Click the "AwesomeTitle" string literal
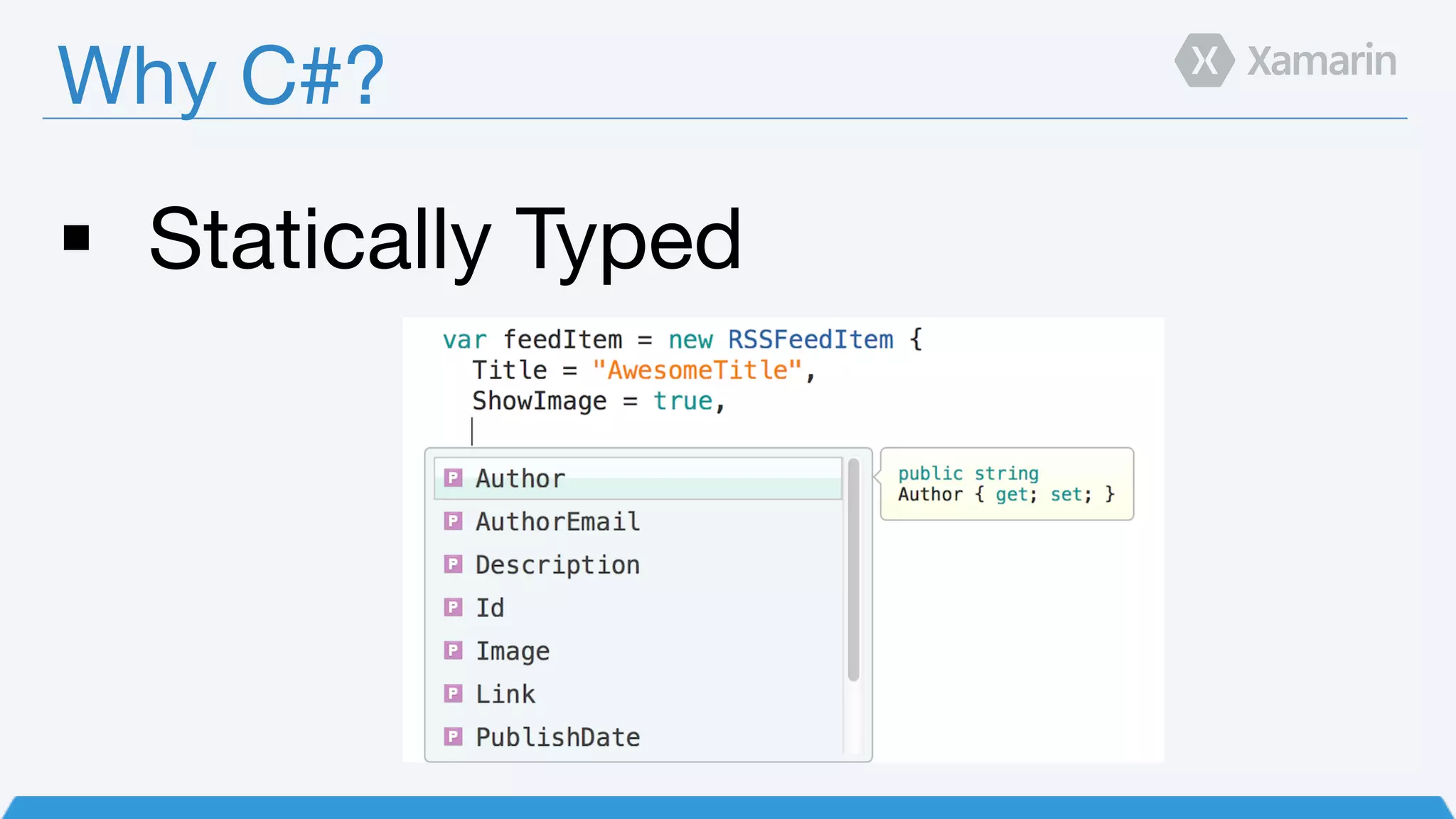 click(x=697, y=370)
